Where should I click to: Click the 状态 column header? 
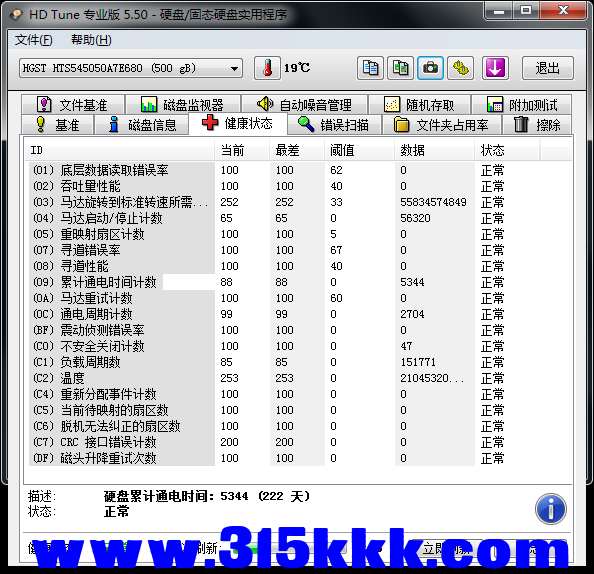(x=507, y=150)
